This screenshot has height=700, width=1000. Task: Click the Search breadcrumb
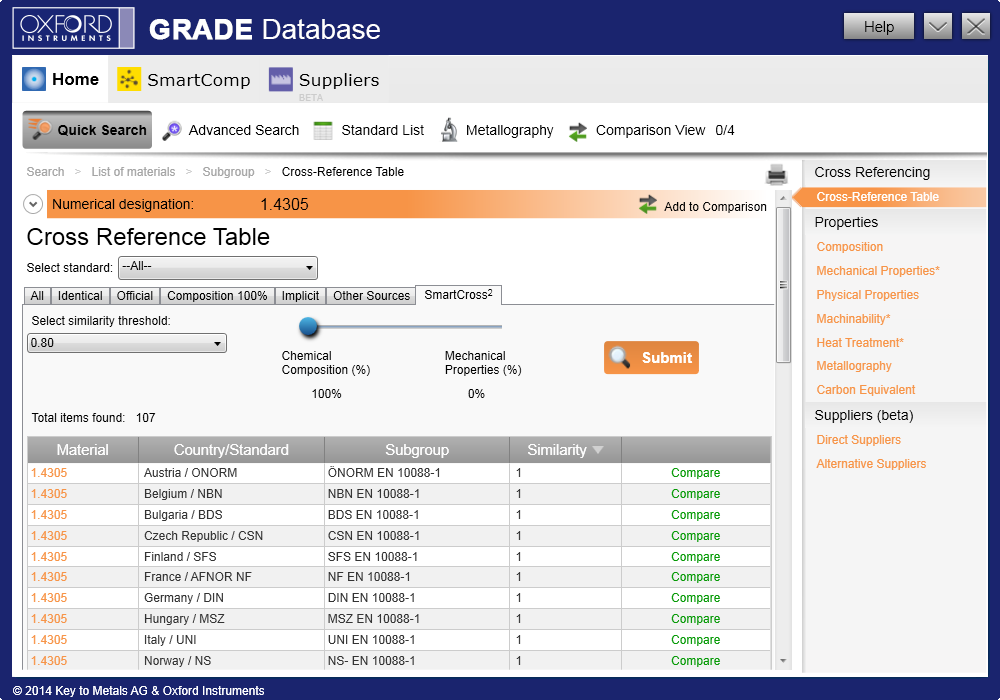pyautogui.click(x=45, y=172)
